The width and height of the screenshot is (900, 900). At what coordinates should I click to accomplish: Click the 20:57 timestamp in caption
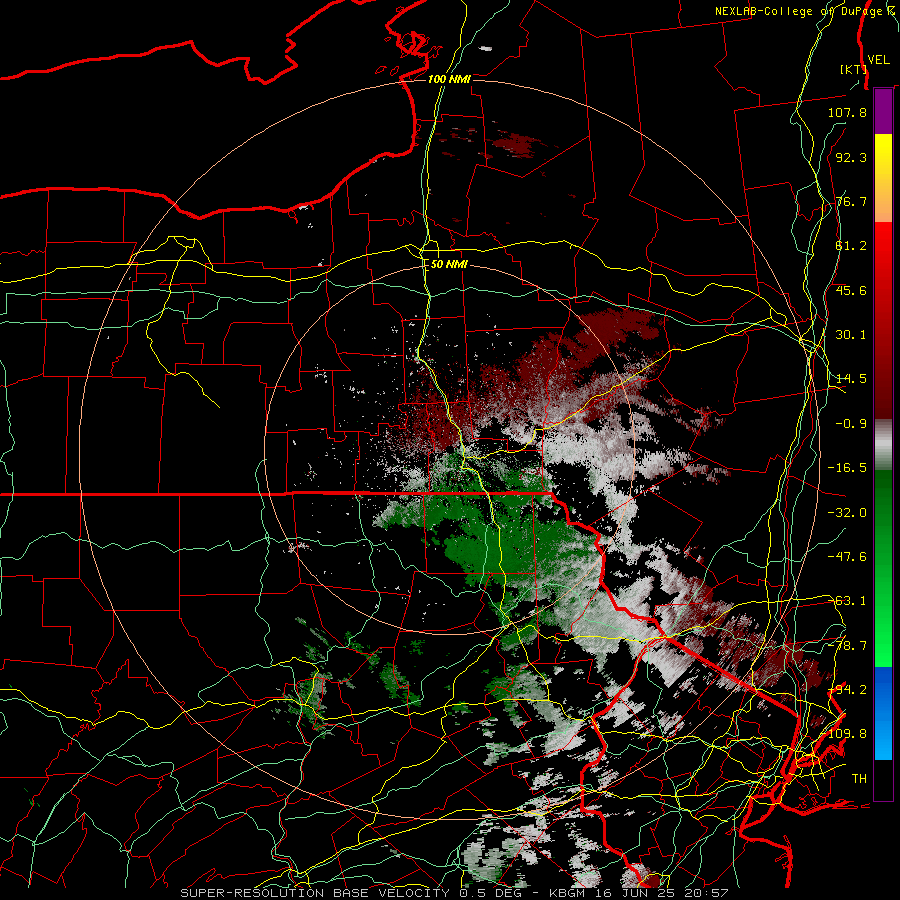[x=706, y=893]
